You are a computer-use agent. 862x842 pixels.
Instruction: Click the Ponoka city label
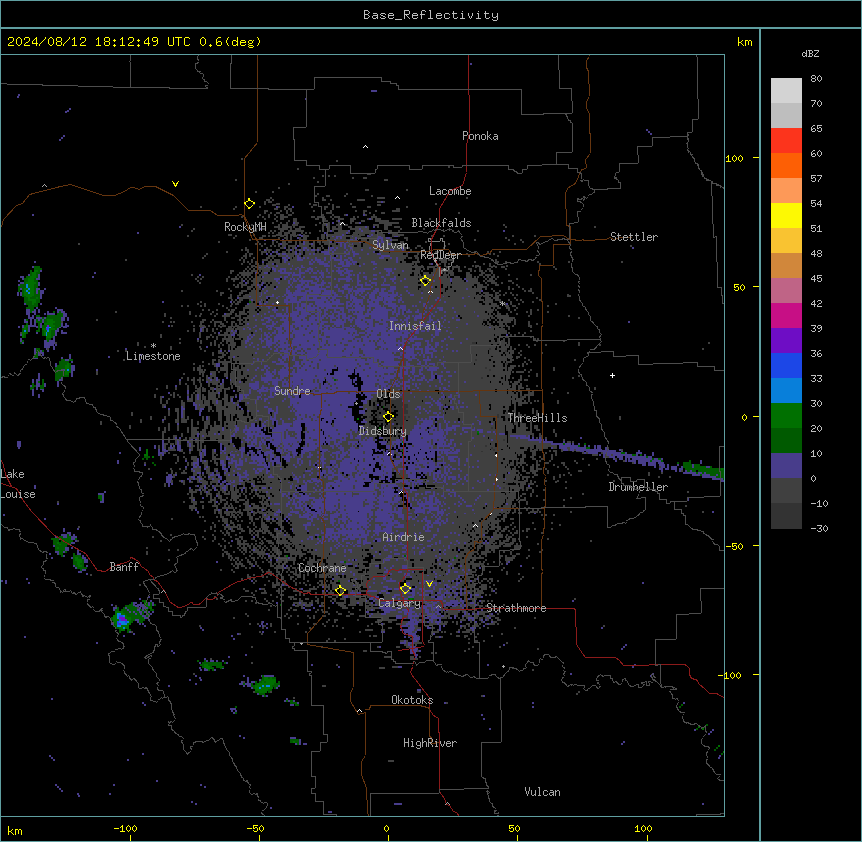coord(480,136)
